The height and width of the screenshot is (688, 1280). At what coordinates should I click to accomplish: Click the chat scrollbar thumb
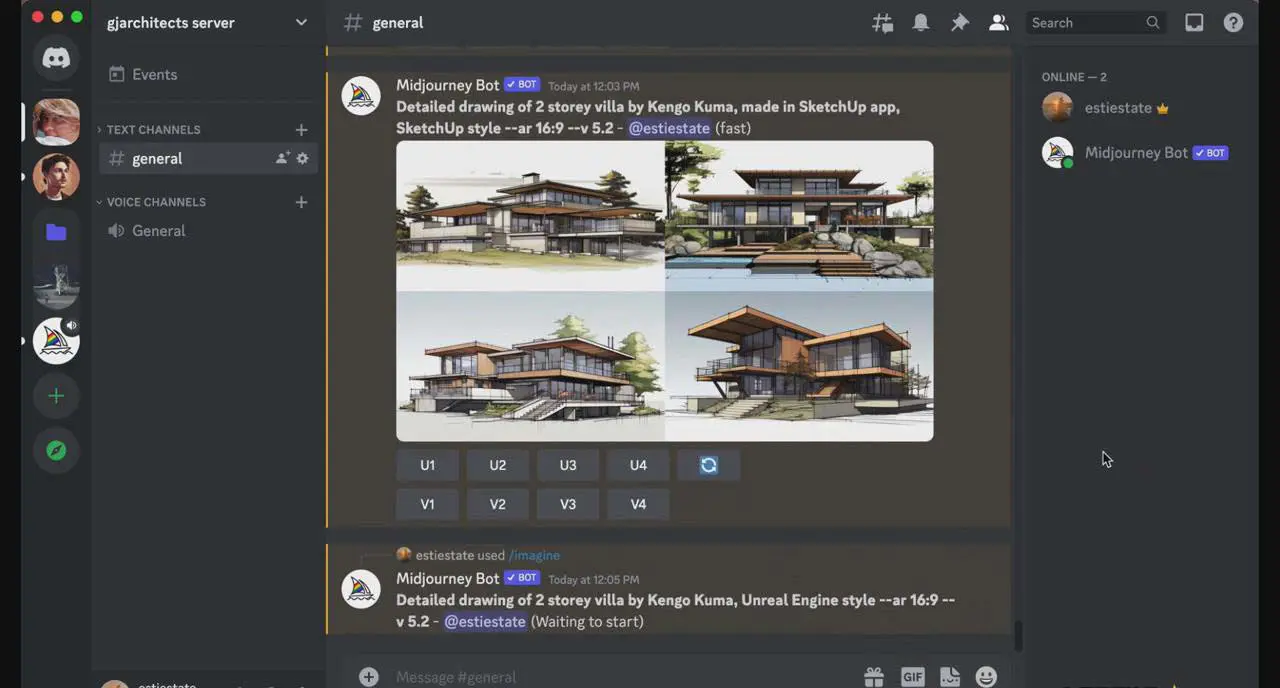(x=1018, y=634)
